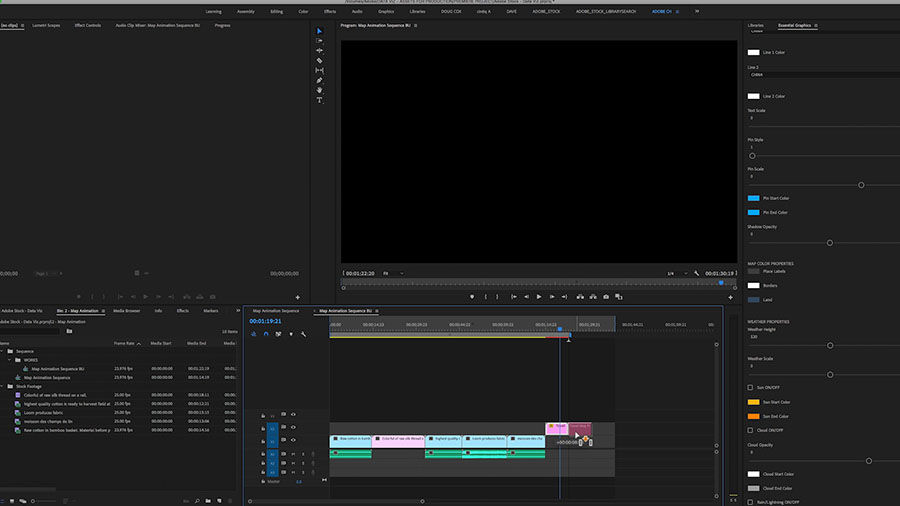Collapse the Stock Footage bin
Viewport: 900px width, 506px height.
point(4,386)
